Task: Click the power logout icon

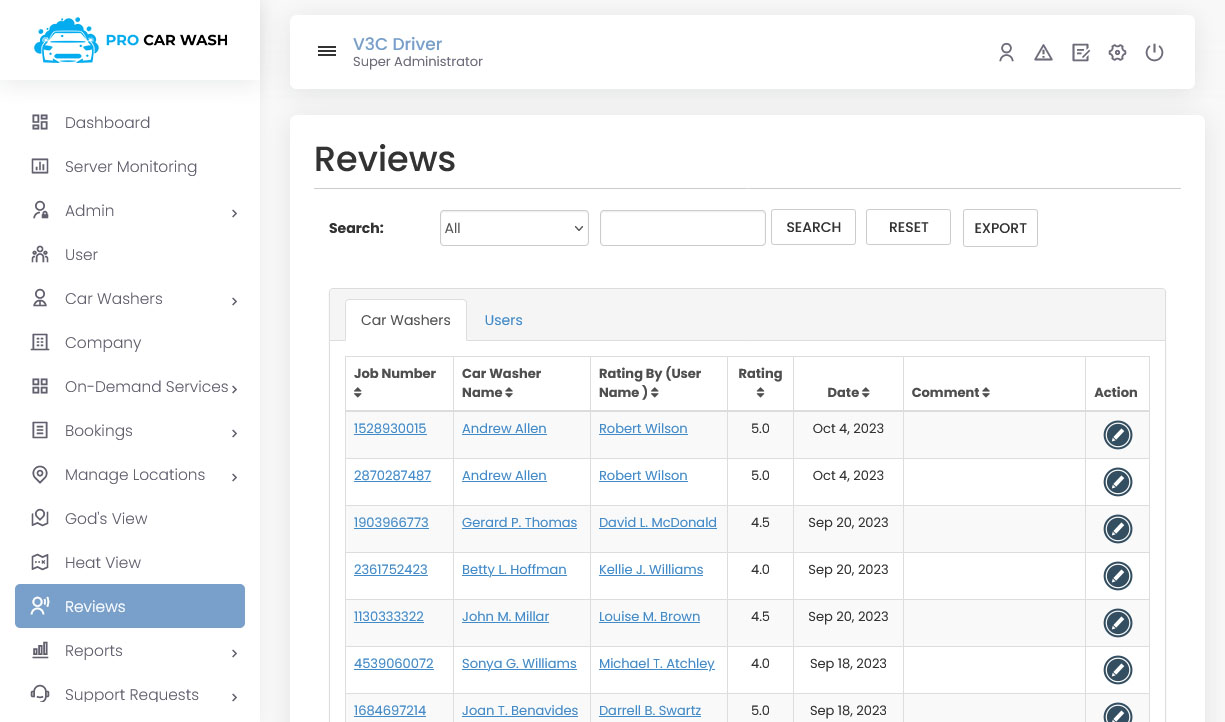Action: [1154, 53]
